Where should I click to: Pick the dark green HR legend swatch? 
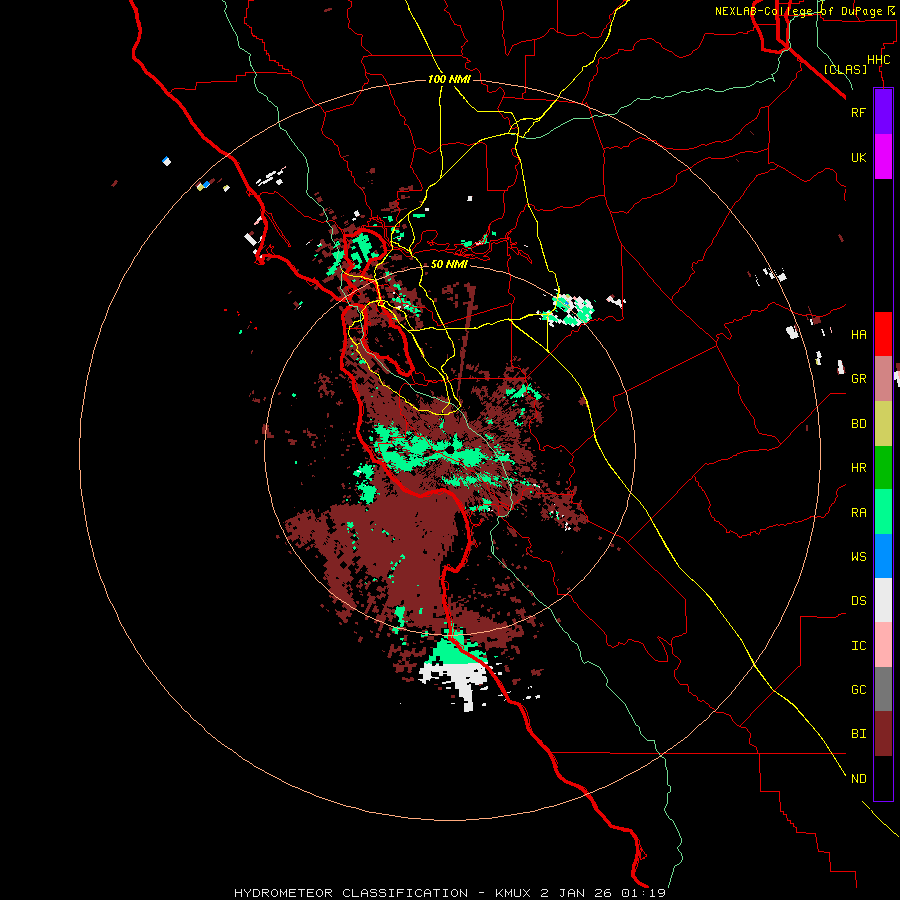[x=883, y=467]
